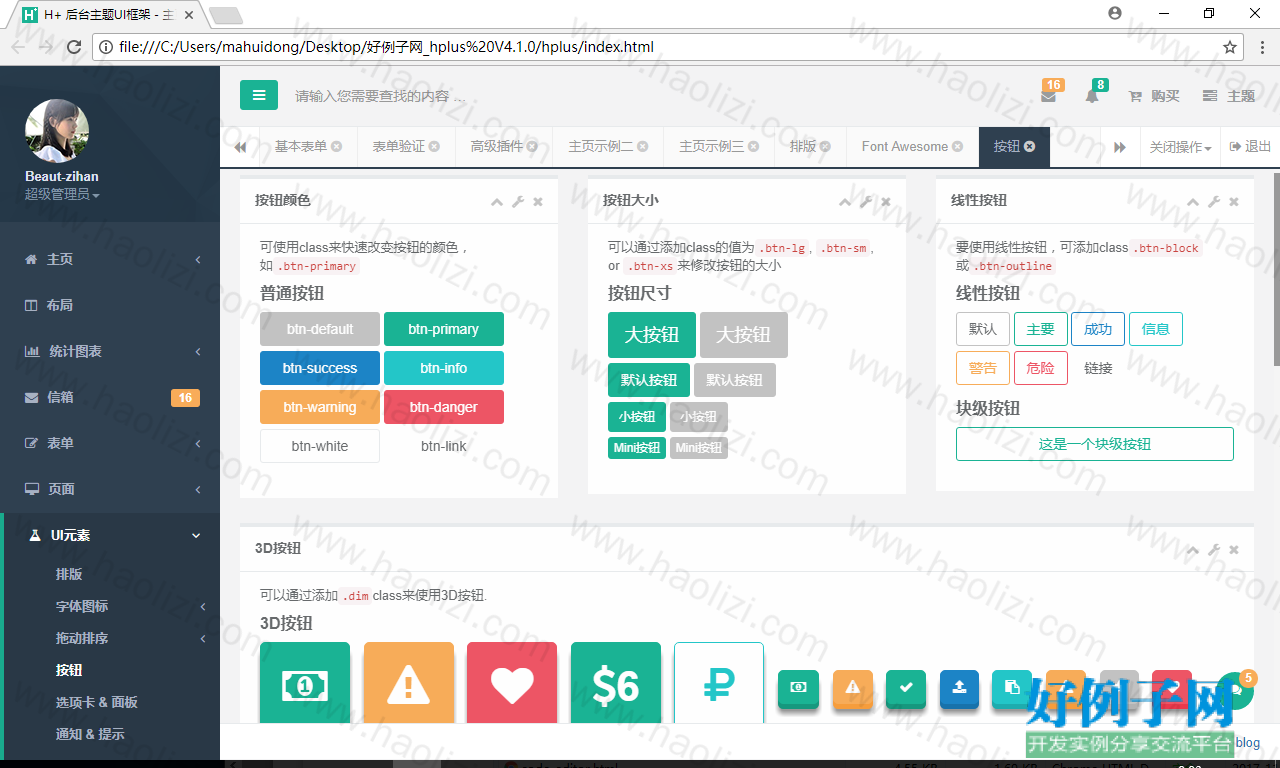Image resolution: width=1280 pixels, height=768 pixels.
Task: Click the small green checkmark 3D button
Action: click(906, 688)
